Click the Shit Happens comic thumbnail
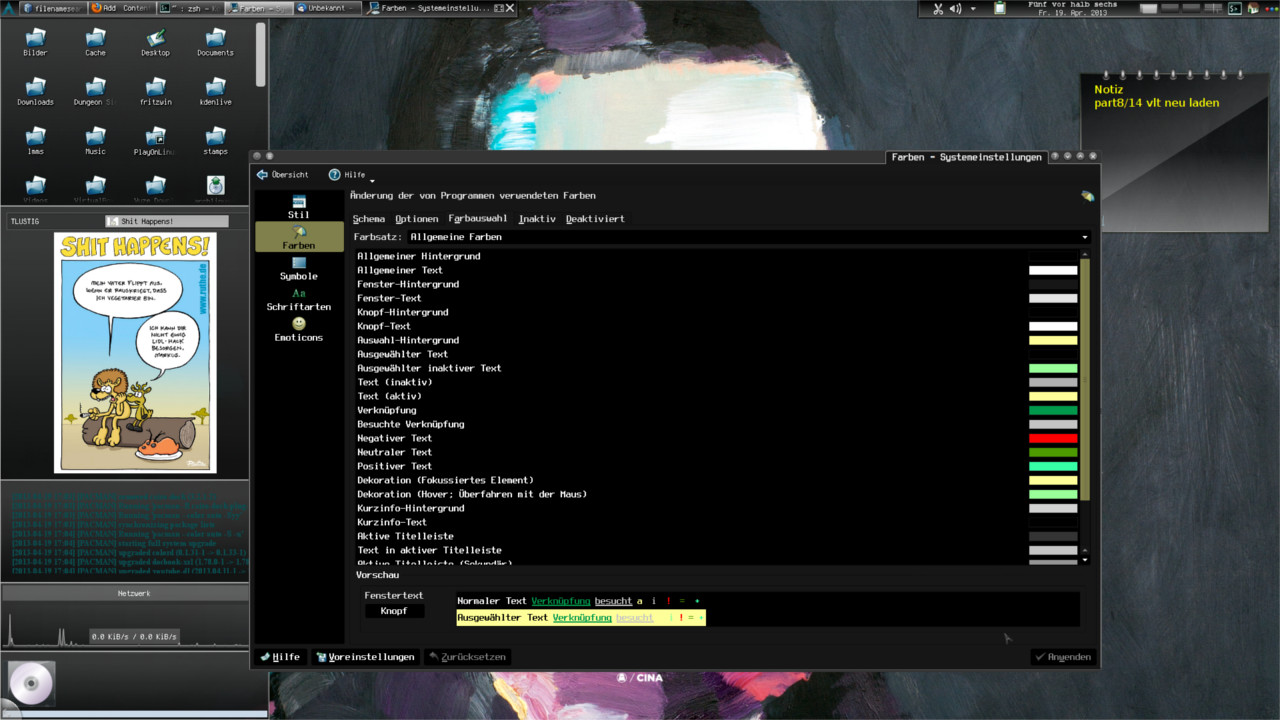Viewport: 1280px width, 720px height. tap(135, 353)
